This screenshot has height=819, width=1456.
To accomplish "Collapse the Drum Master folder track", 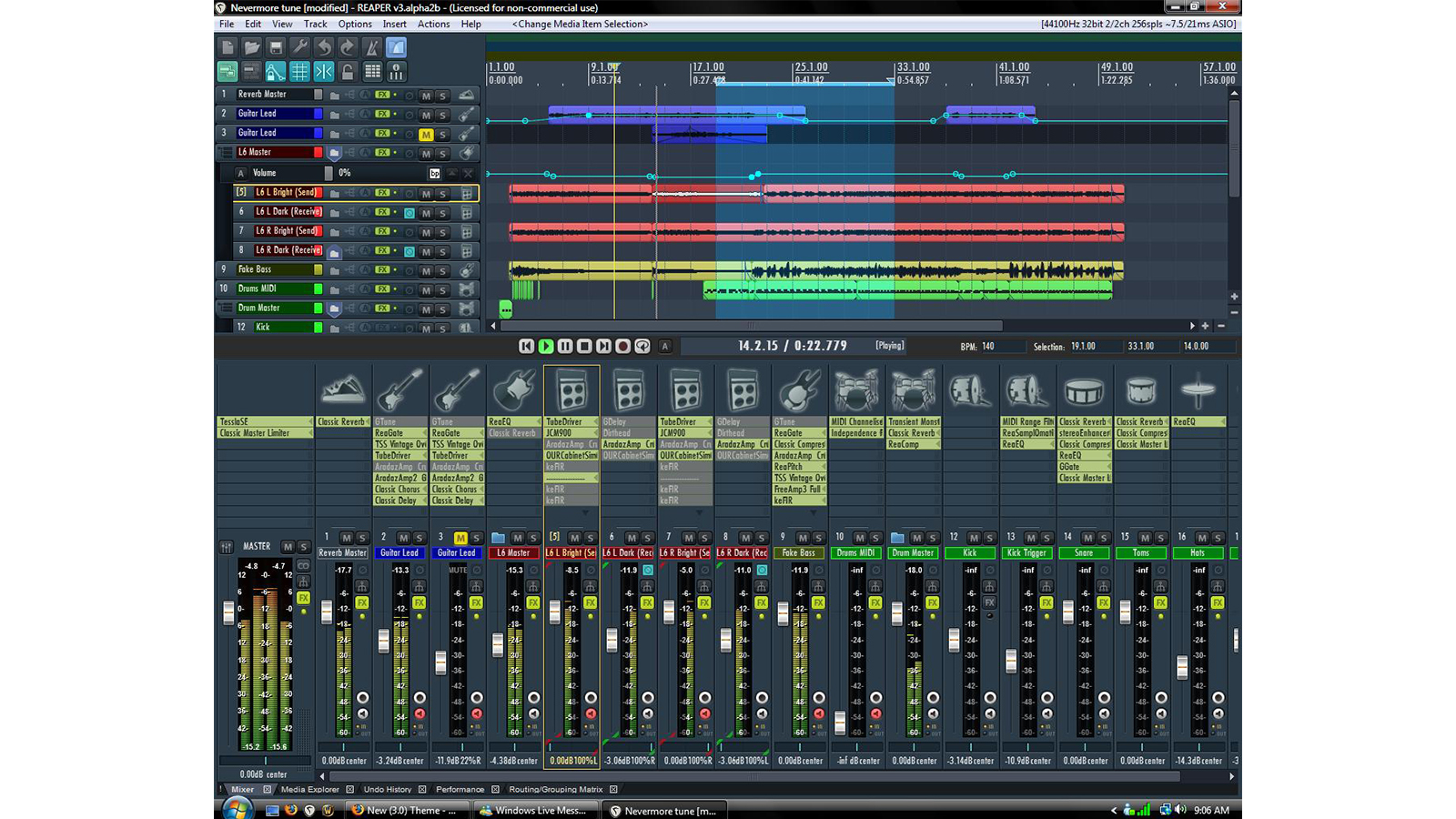I will point(335,308).
